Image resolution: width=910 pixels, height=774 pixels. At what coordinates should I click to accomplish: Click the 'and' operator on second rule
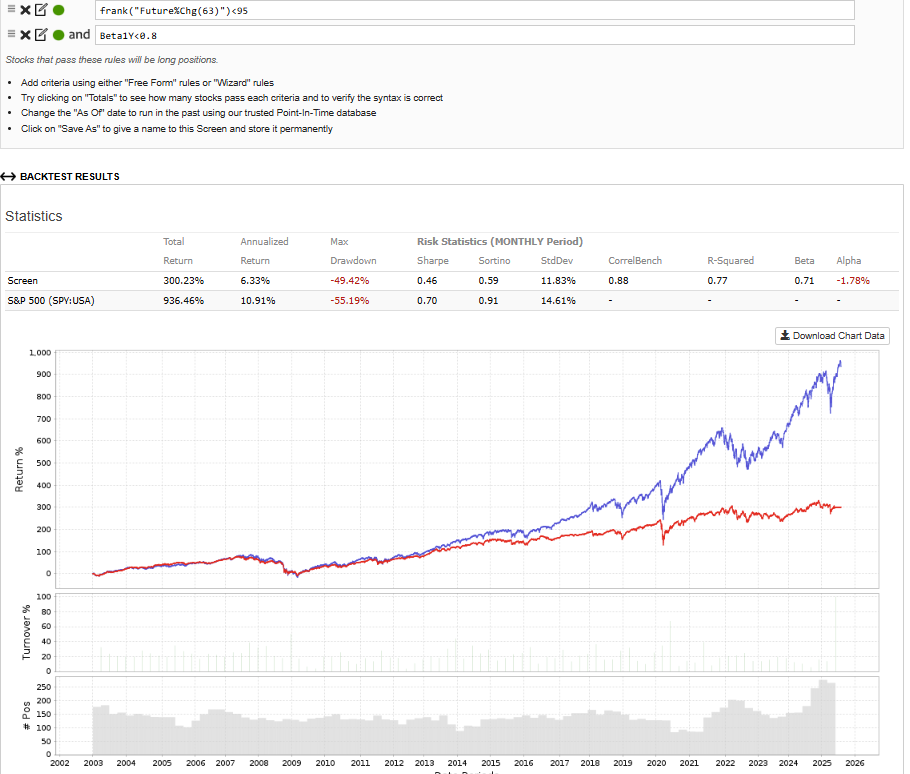(79, 35)
